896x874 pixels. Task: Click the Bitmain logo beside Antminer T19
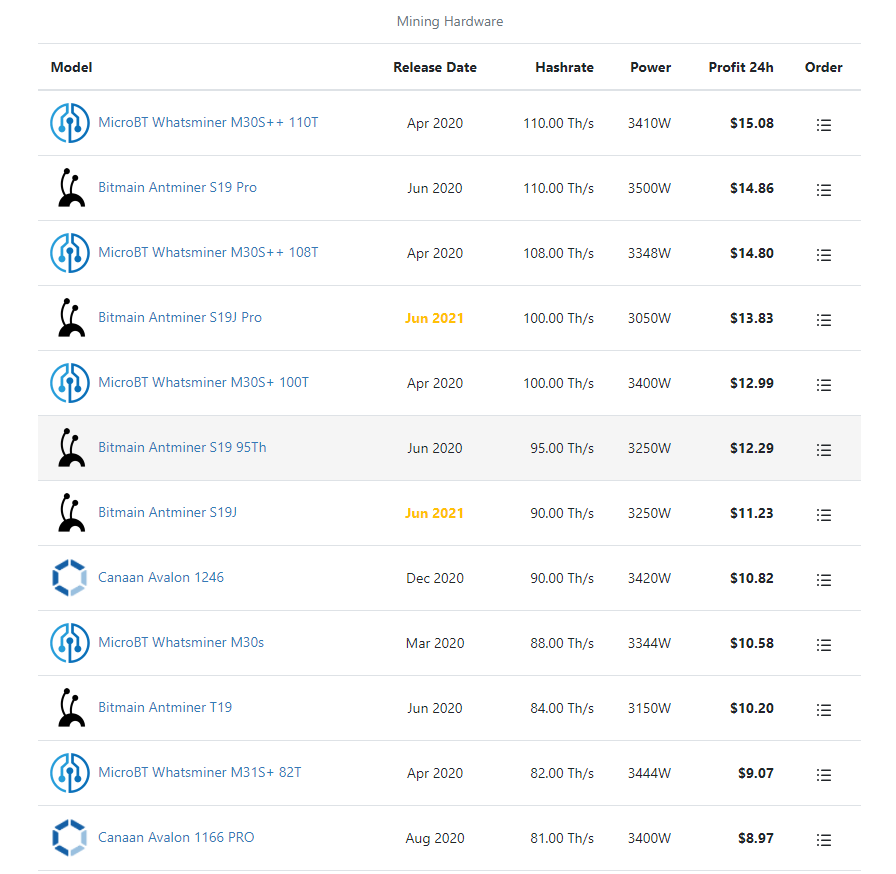[x=71, y=707]
